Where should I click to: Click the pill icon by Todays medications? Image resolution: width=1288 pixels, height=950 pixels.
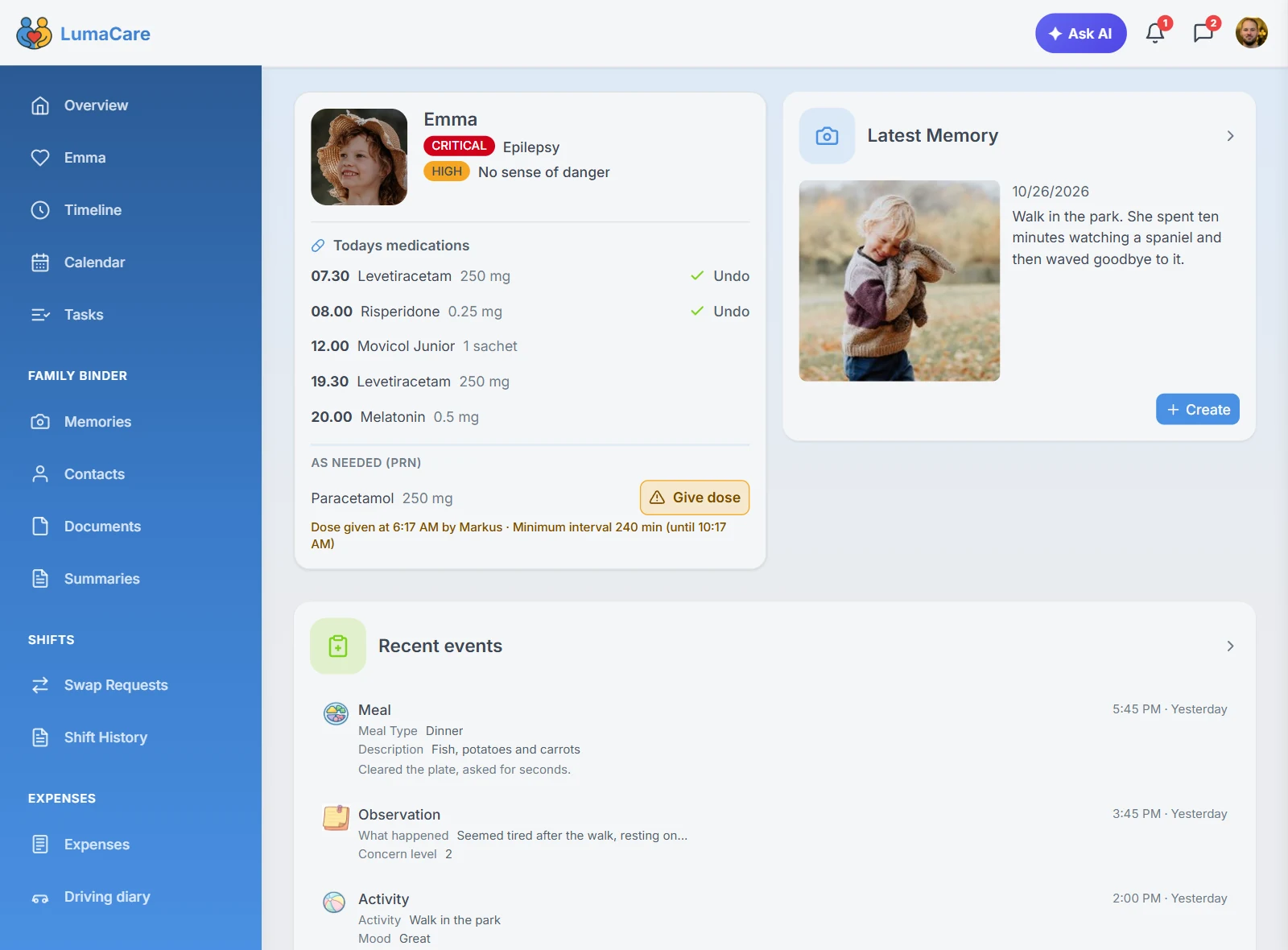pos(318,246)
